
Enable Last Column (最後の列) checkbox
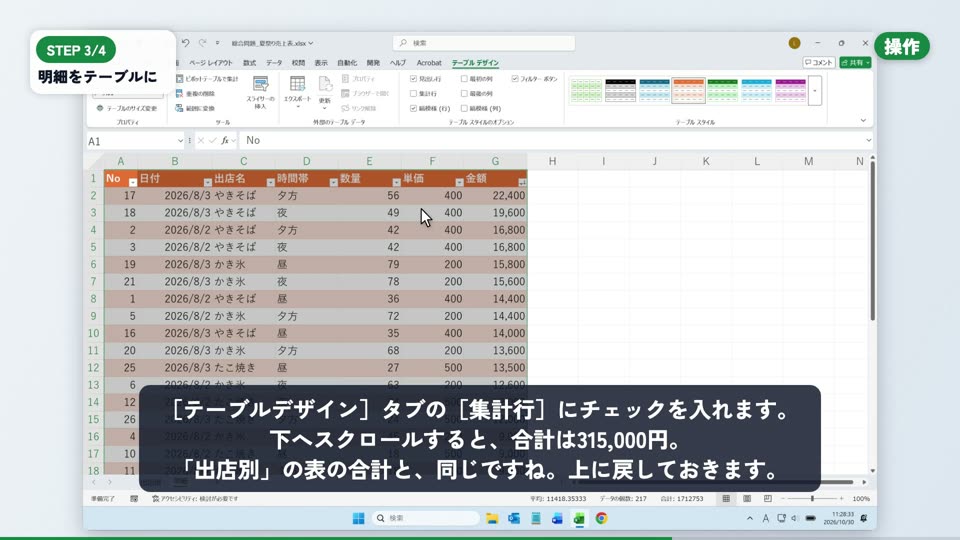[x=464, y=94]
